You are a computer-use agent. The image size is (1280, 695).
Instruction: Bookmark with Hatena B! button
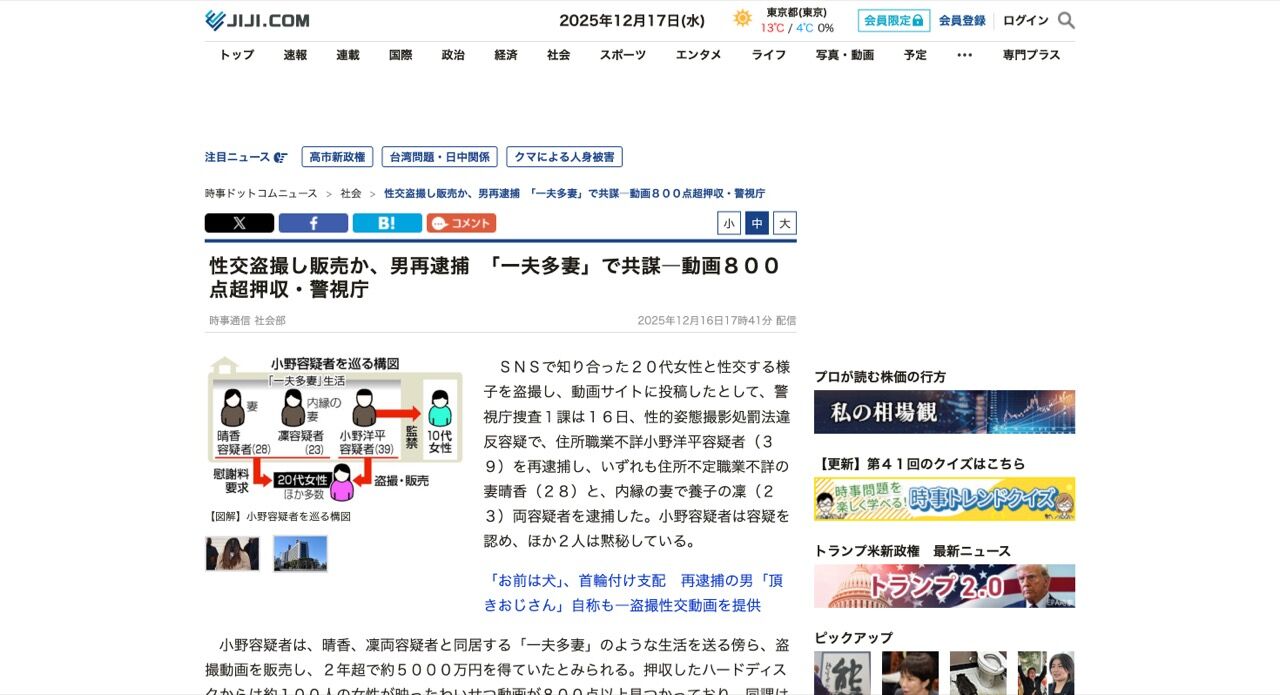click(x=387, y=223)
